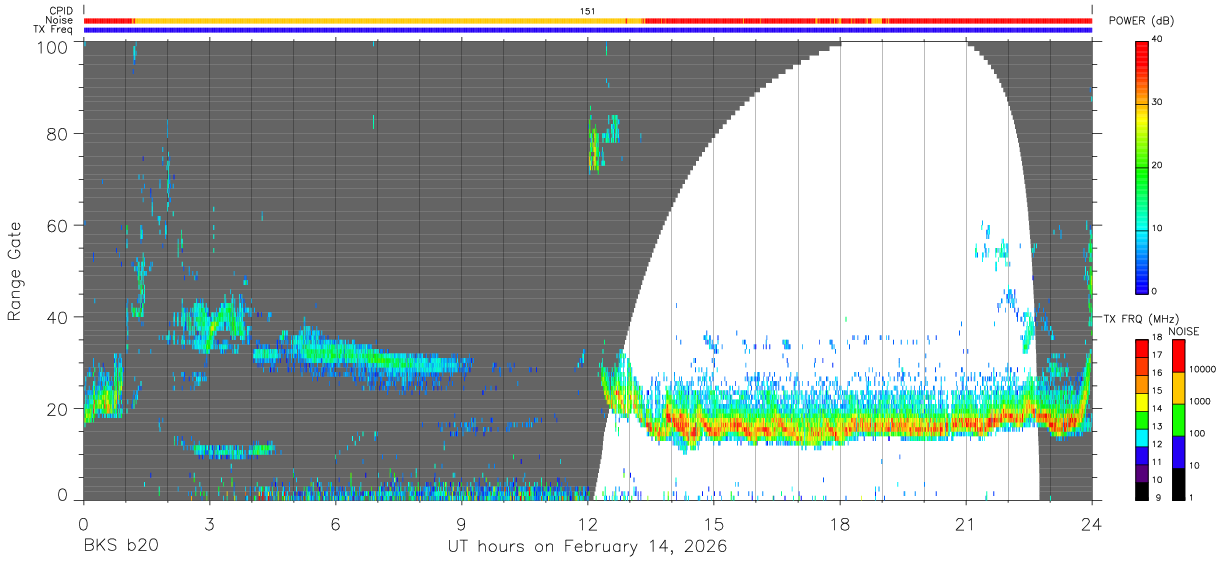This screenshot has width=1228, height=567.
Task: Click the 24 tick on the UT hours axis
Action: [x=1092, y=524]
